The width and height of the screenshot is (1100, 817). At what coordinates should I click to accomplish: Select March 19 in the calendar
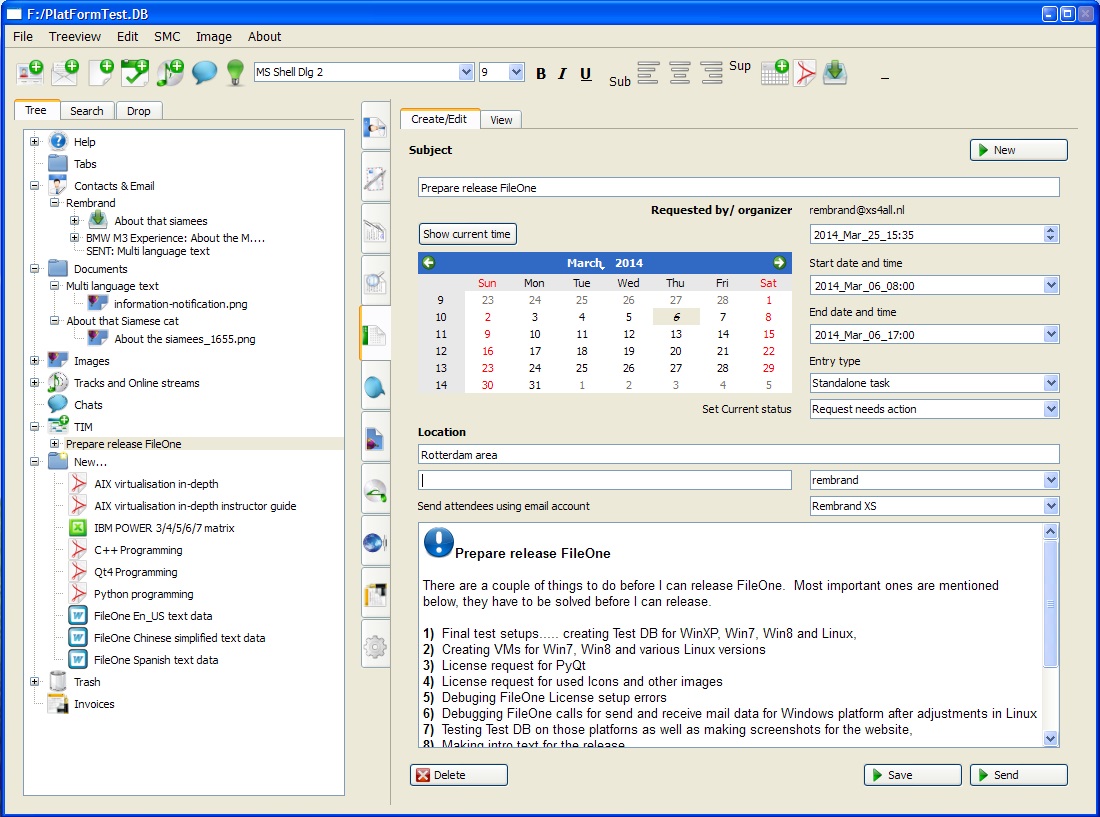pos(629,351)
